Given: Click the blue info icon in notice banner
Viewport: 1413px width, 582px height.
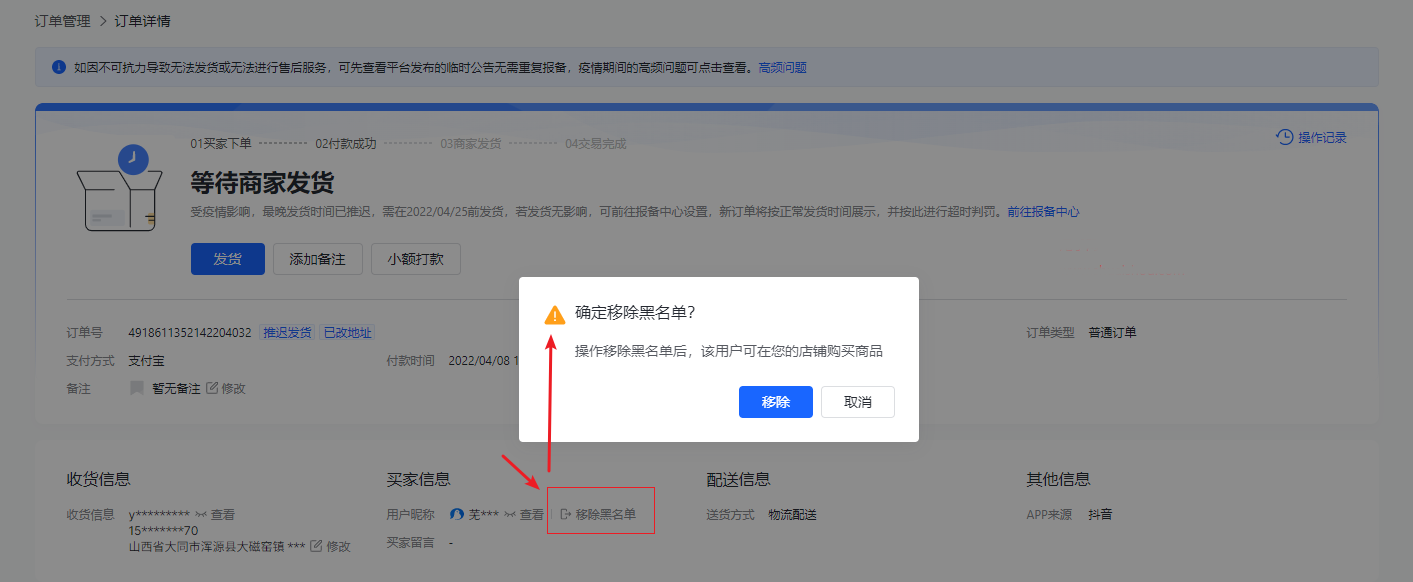Looking at the screenshot, I should (59, 68).
